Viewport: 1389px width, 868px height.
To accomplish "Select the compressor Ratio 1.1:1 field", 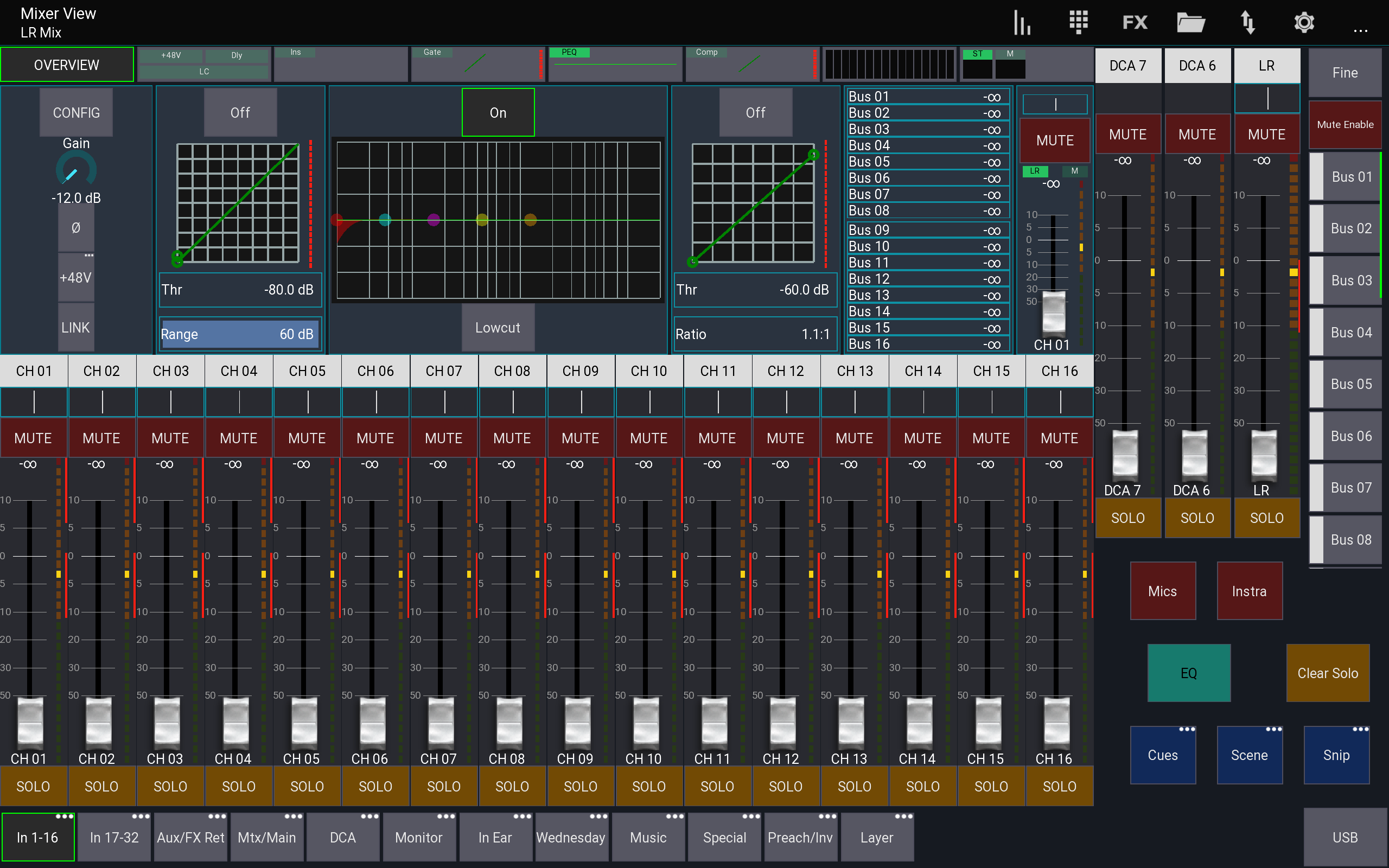I will pyautogui.click(x=755, y=334).
